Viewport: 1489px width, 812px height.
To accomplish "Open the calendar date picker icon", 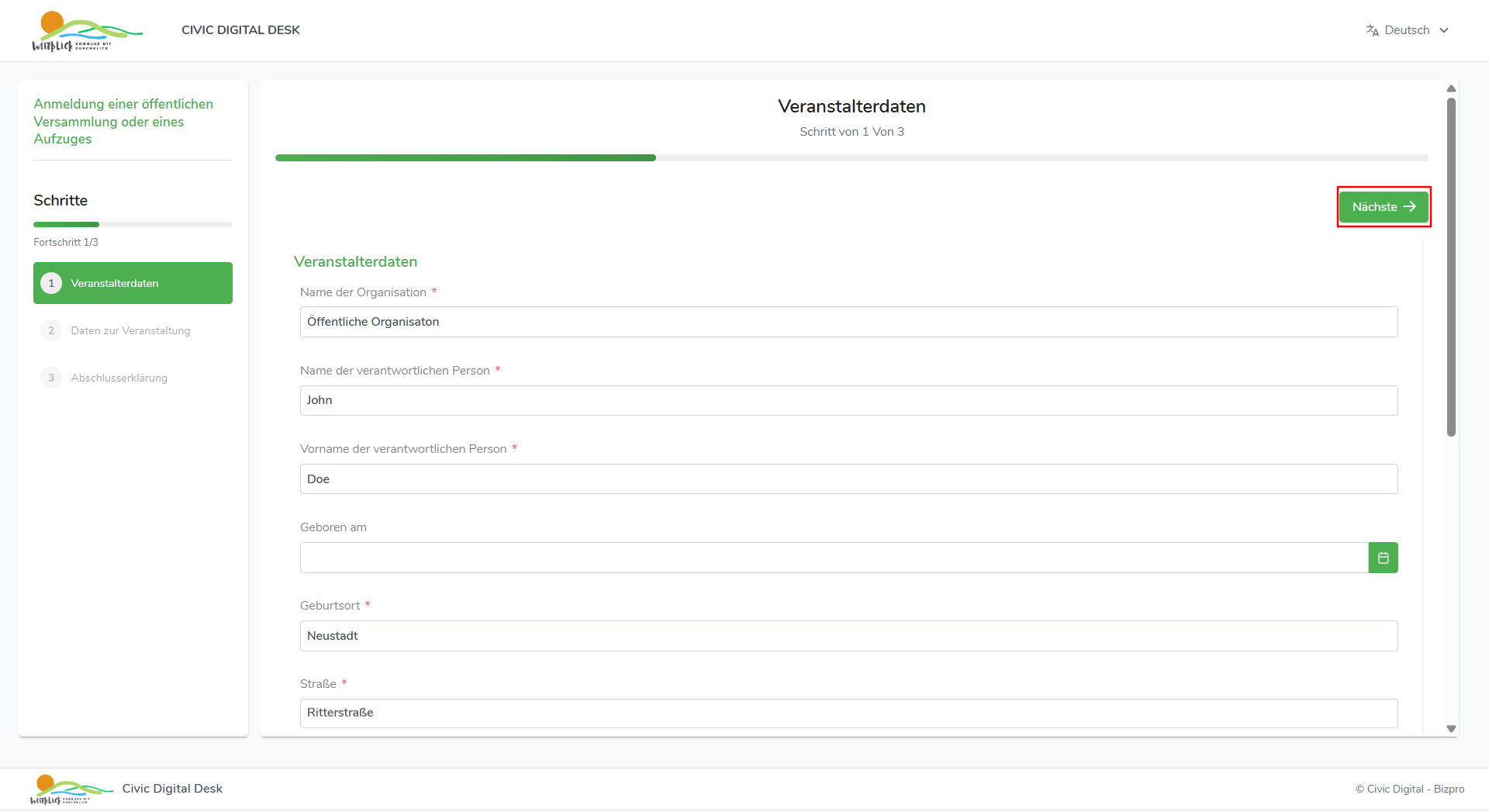I will (x=1383, y=558).
